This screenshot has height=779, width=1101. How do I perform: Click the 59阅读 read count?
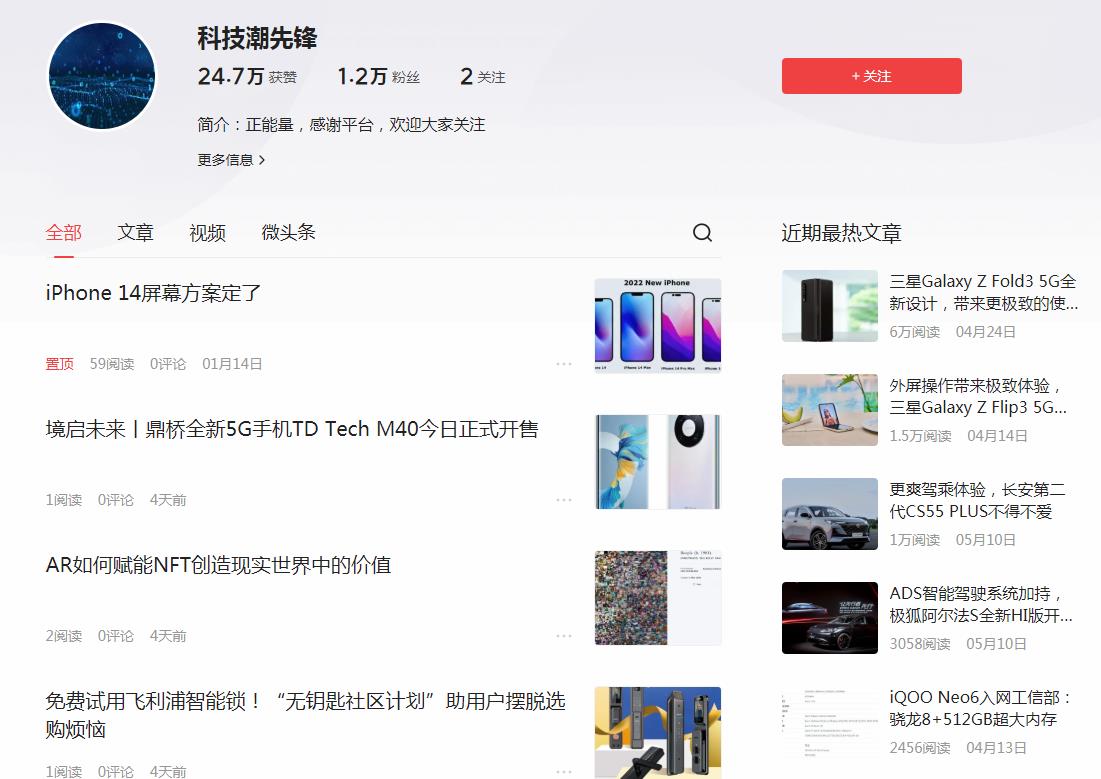[112, 364]
